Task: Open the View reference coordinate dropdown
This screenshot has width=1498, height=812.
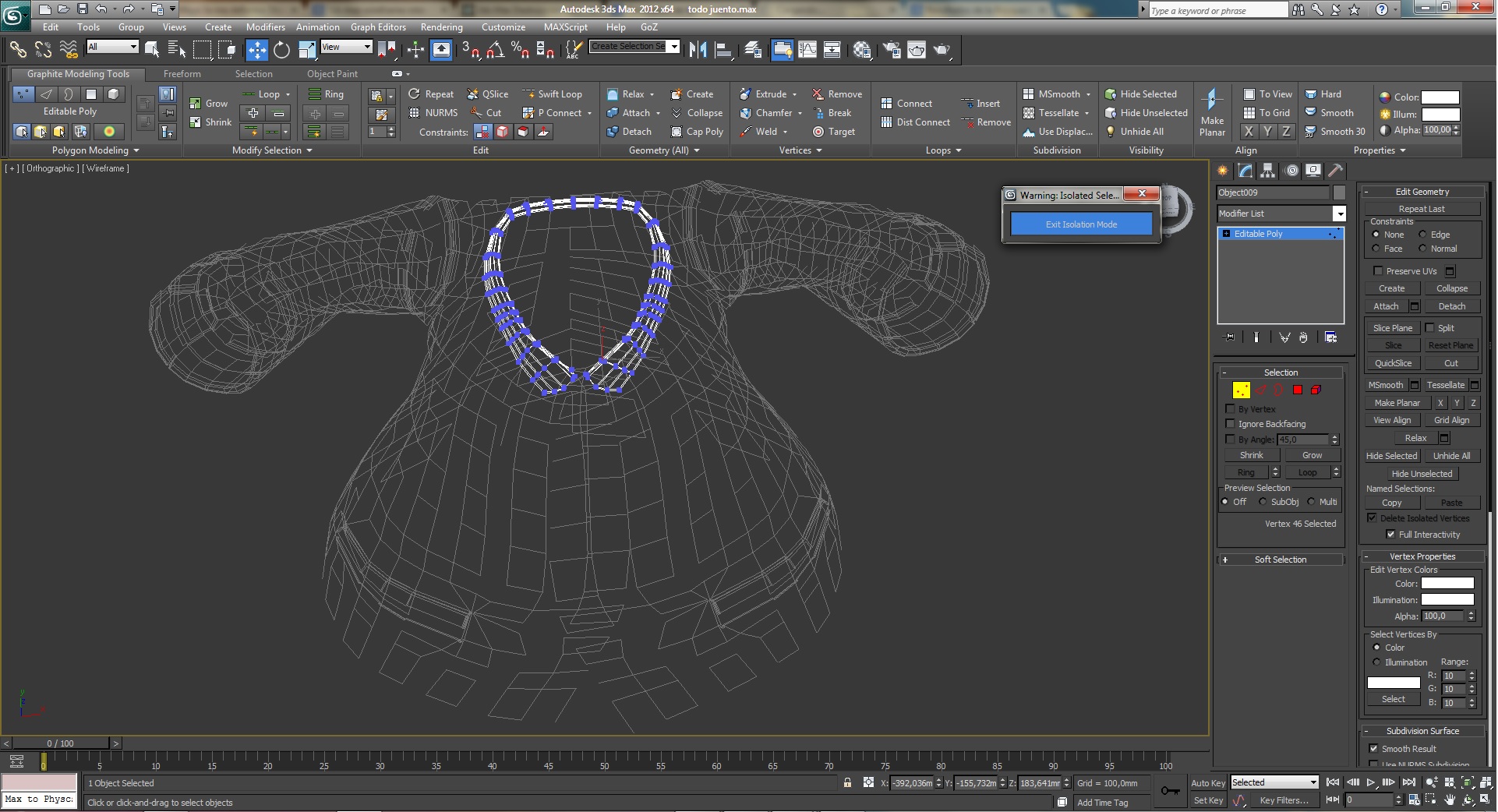Action: 346,47
